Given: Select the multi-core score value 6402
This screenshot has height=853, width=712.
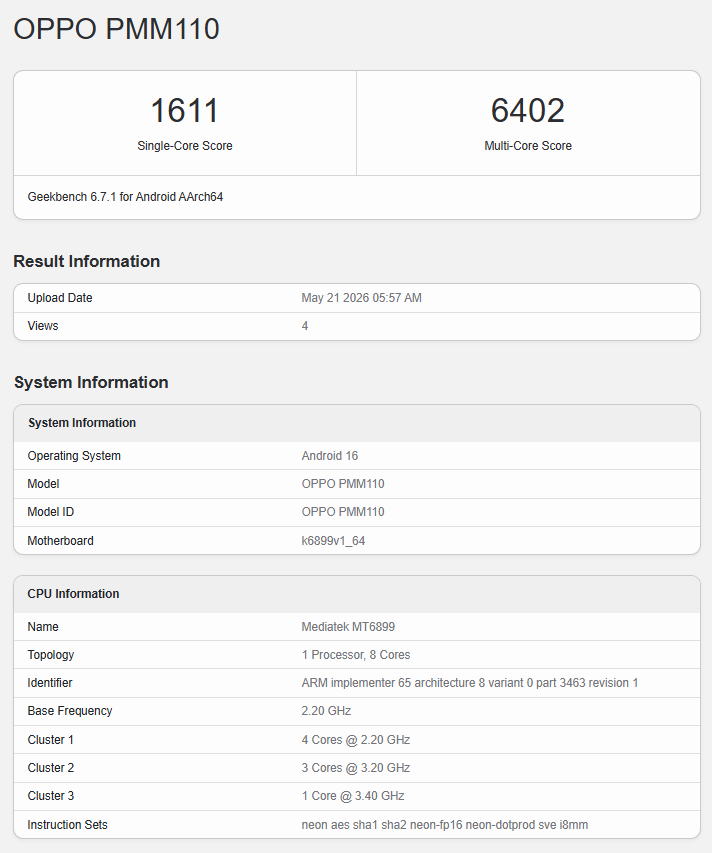Looking at the screenshot, I should point(528,110).
